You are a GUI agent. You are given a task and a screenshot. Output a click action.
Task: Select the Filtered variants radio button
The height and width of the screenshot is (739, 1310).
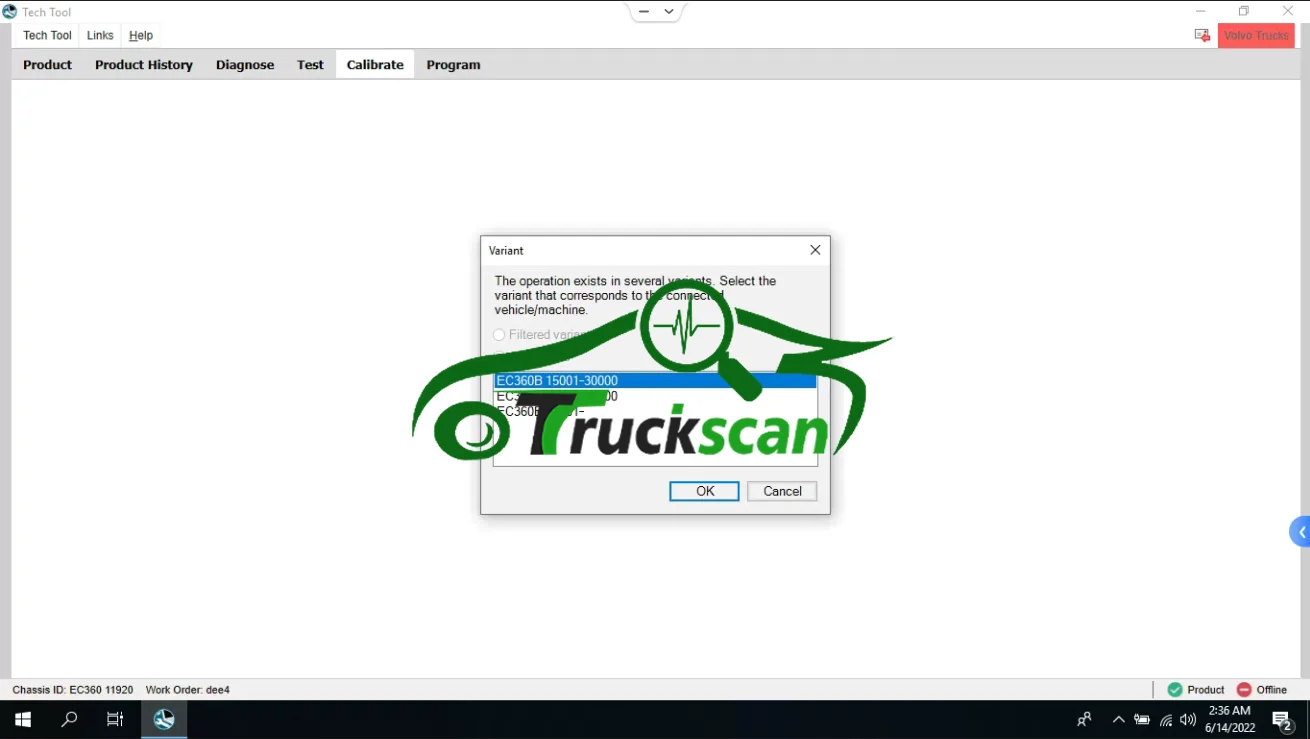coord(499,335)
